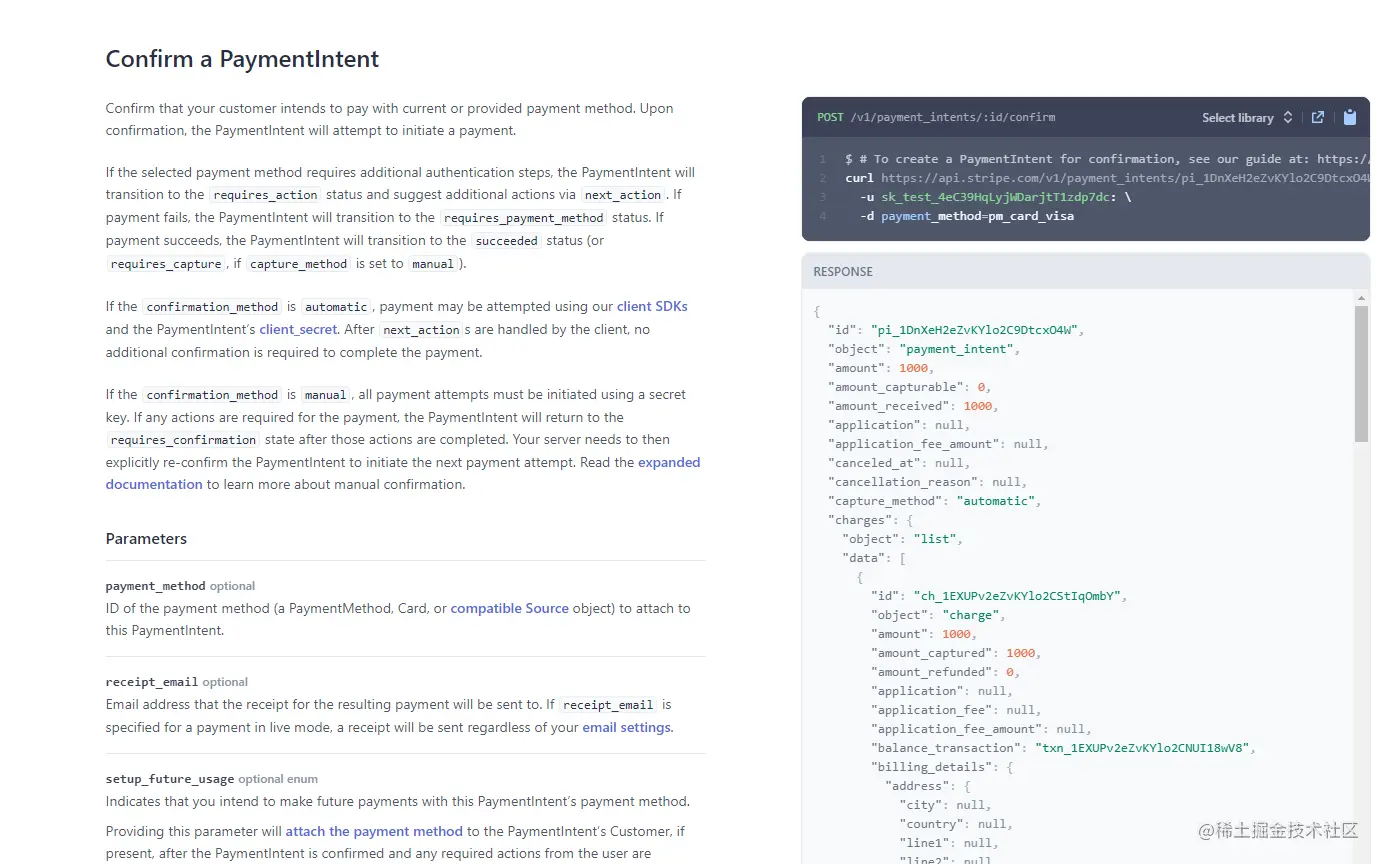
Task: Click the POST endpoint path in code header
Action: pyautogui.click(x=952, y=117)
